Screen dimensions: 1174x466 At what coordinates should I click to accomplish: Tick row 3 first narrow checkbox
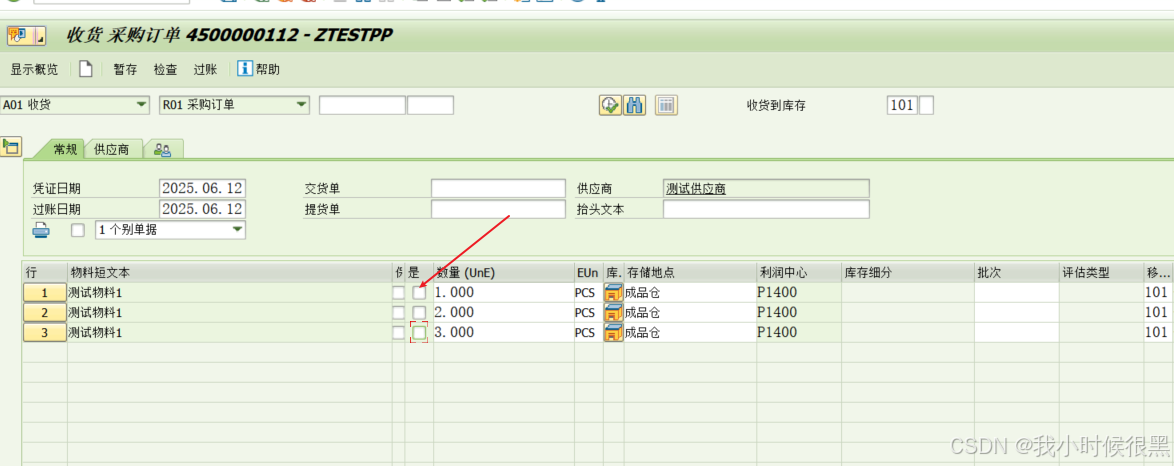(398, 333)
